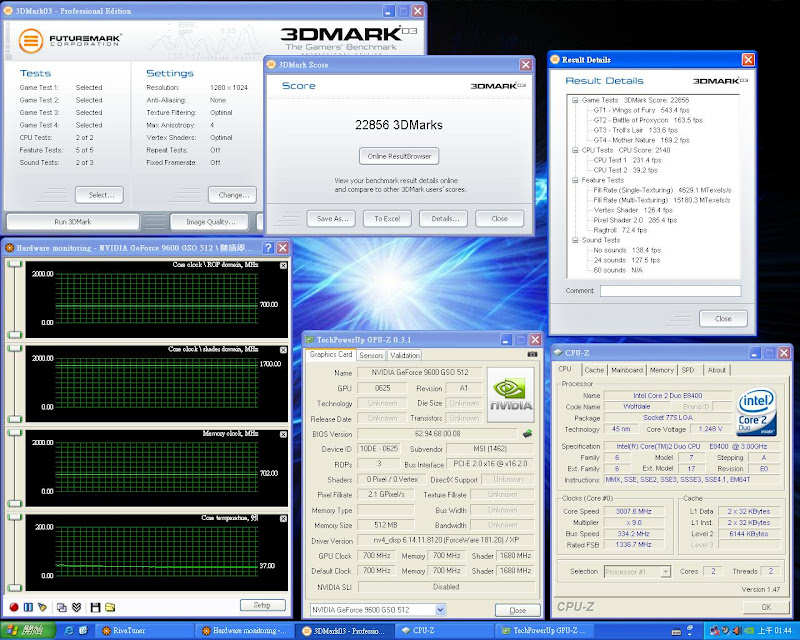The height and width of the screenshot is (640, 800).
Task: Switch to RivaTuner on the taskbar
Action: [145, 631]
